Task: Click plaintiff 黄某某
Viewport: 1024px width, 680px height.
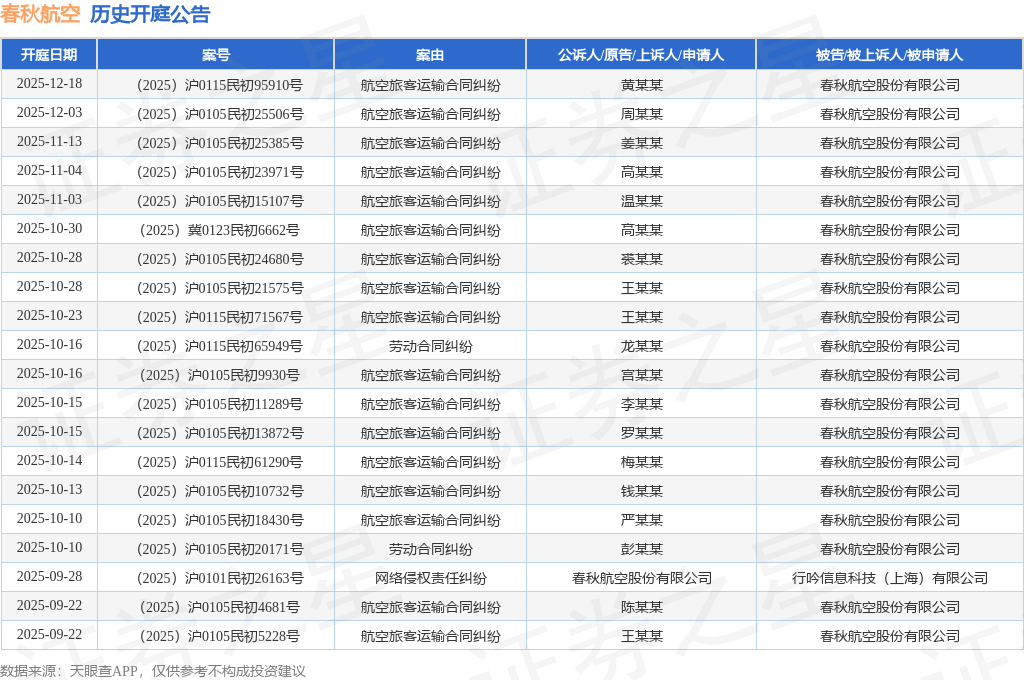Action: point(641,85)
